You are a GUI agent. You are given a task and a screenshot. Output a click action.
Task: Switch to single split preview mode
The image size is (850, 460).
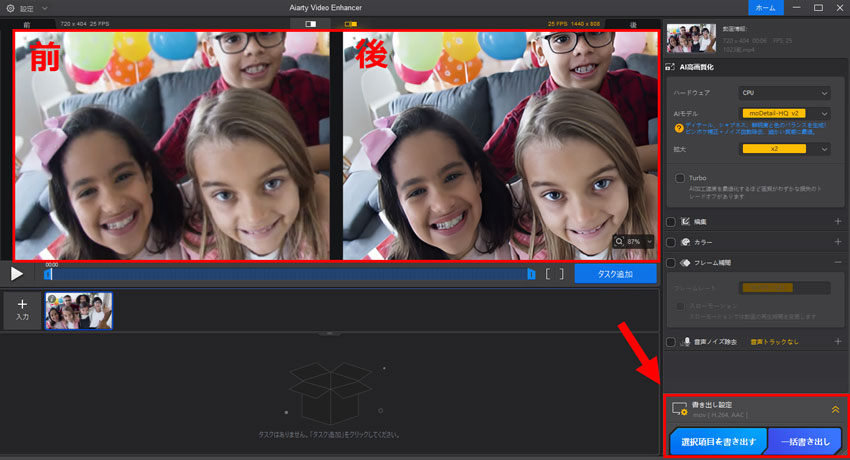pos(311,24)
